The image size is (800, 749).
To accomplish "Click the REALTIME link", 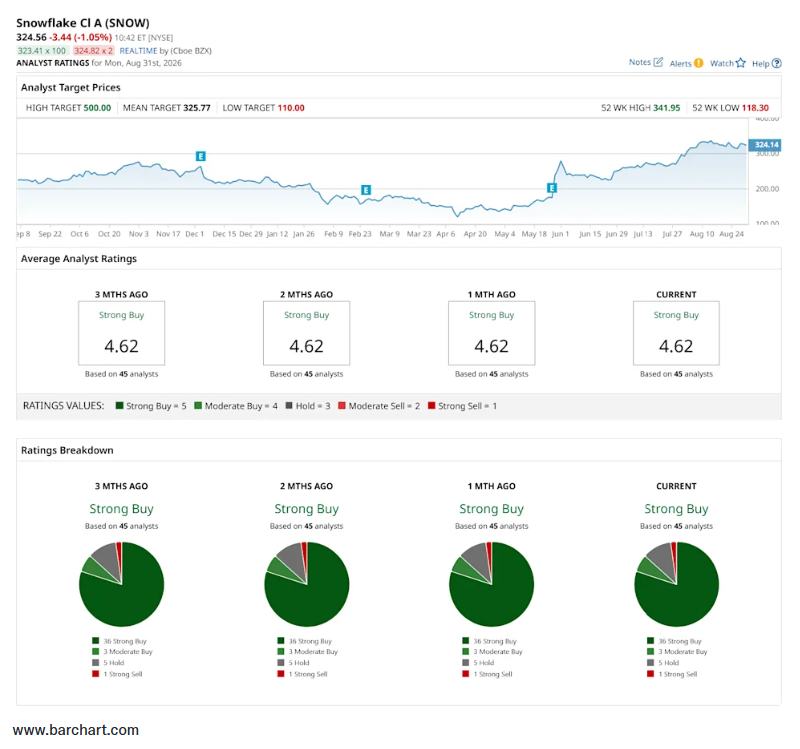I will pyautogui.click(x=138, y=51).
